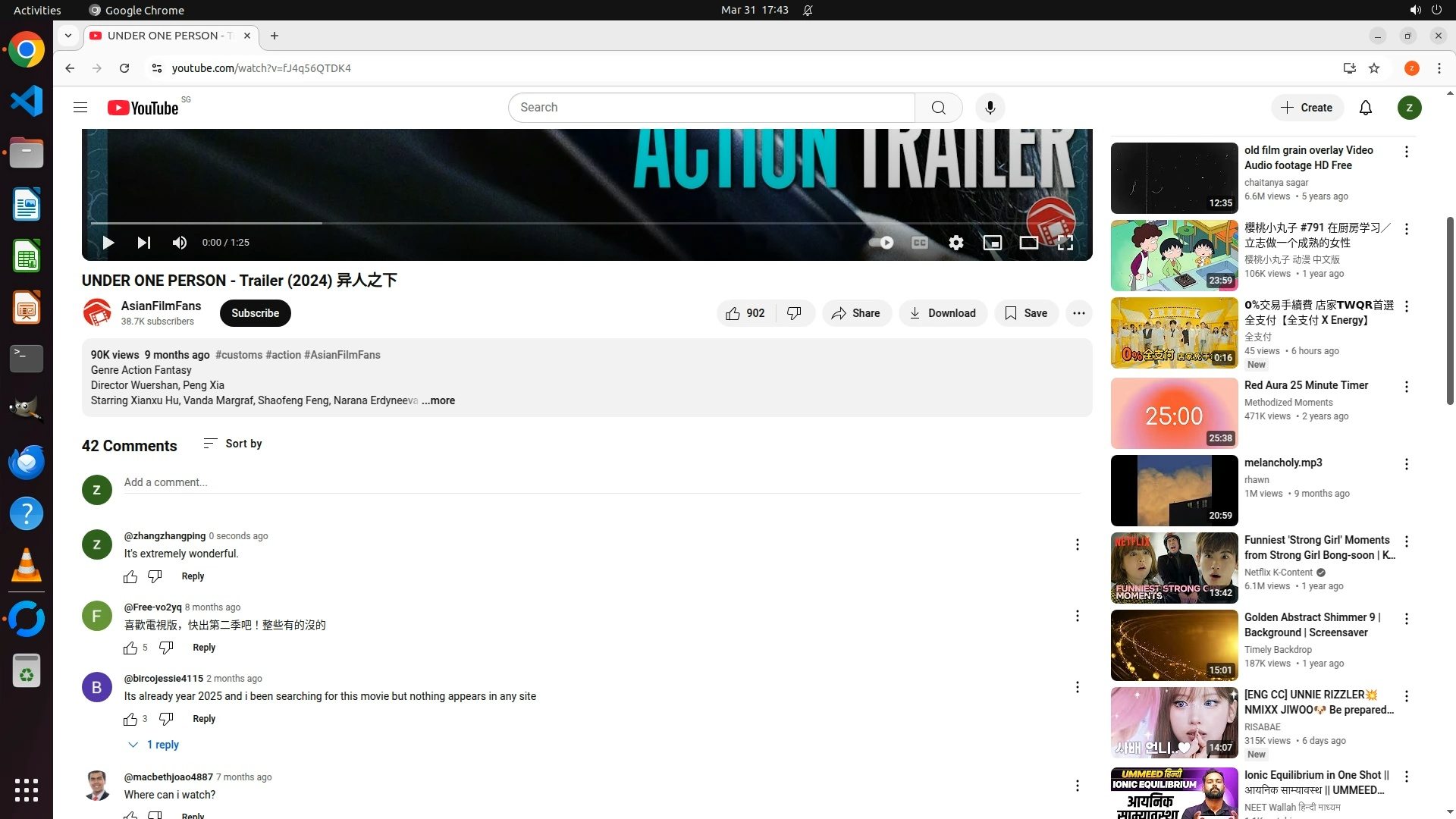
Task: Click the voice search microphone icon
Action: (x=990, y=108)
